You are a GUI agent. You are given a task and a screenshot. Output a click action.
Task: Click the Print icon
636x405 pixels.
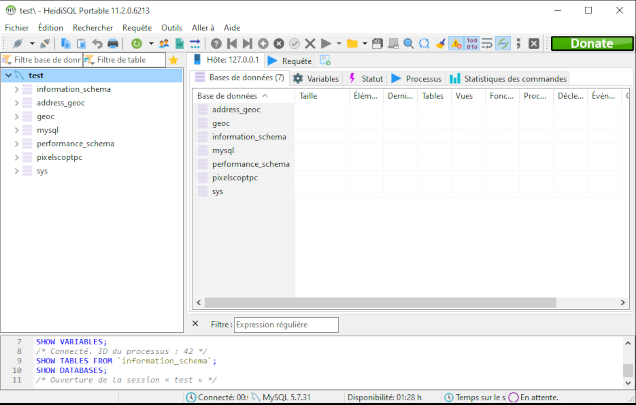[x=113, y=43]
